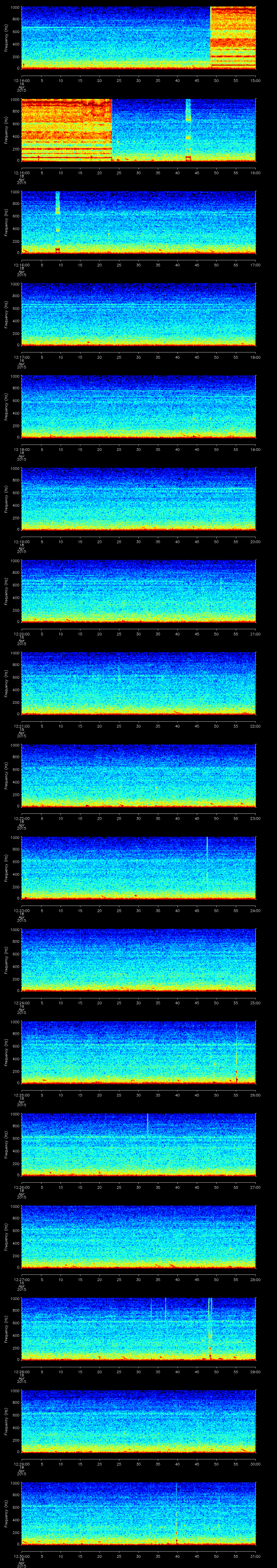This screenshot has height=1568, width=277.
Task: Click the 19:00 end time label
Action: click(x=256, y=449)
